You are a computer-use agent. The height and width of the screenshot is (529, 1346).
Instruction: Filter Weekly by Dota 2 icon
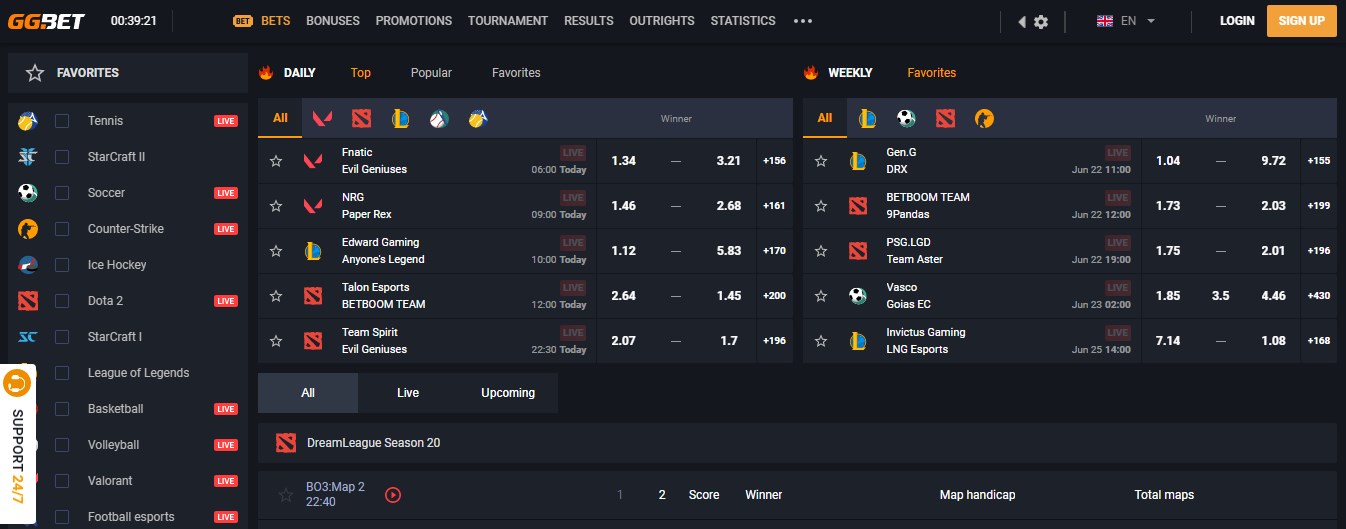click(x=945, y=119)
